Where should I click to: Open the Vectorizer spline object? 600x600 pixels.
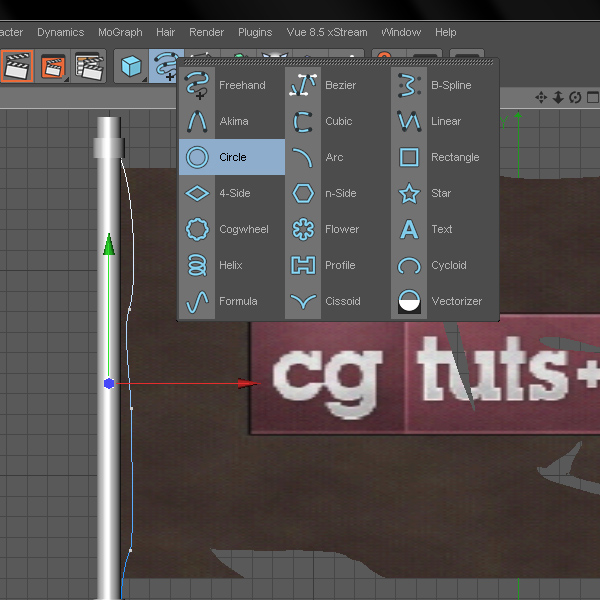(444, 301)
